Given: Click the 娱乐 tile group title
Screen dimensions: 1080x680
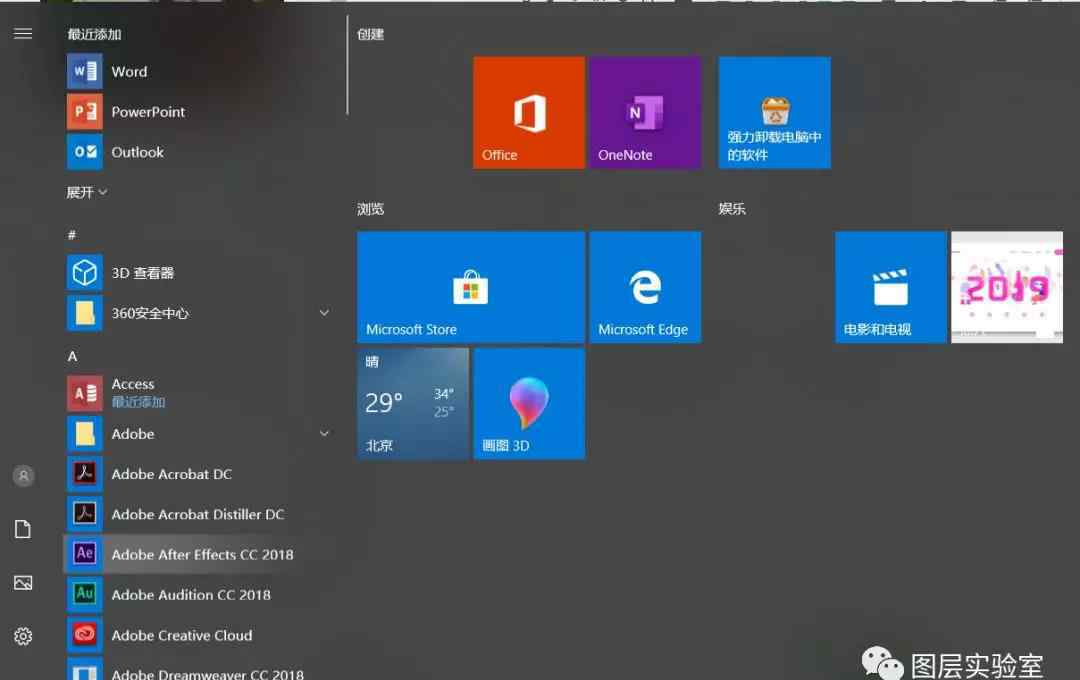Looking at the screenshot, I should coord(732,209).
